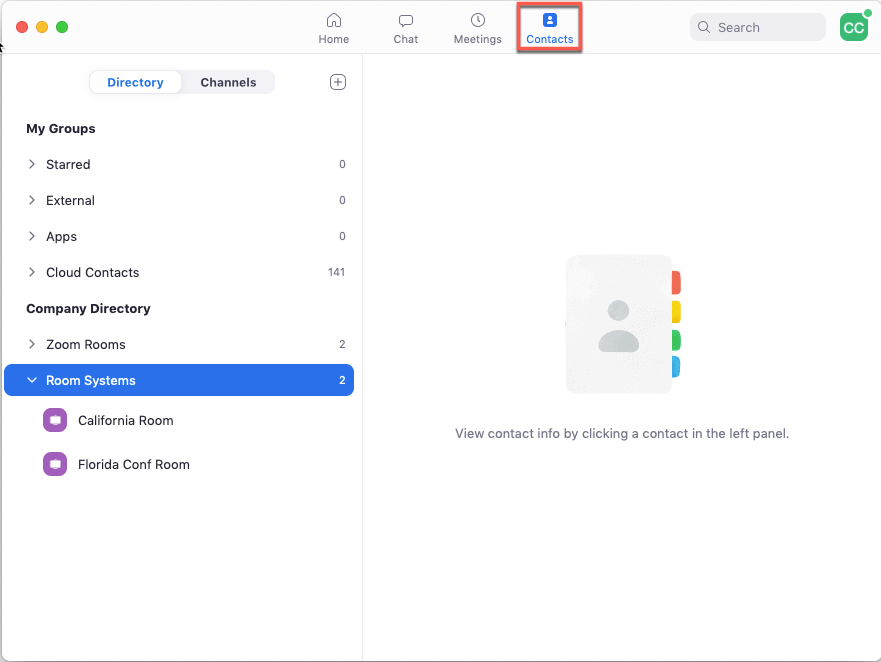Click the California Room purple room icon
Viewport: 881px width, 662px height.
tap(55, 420)
